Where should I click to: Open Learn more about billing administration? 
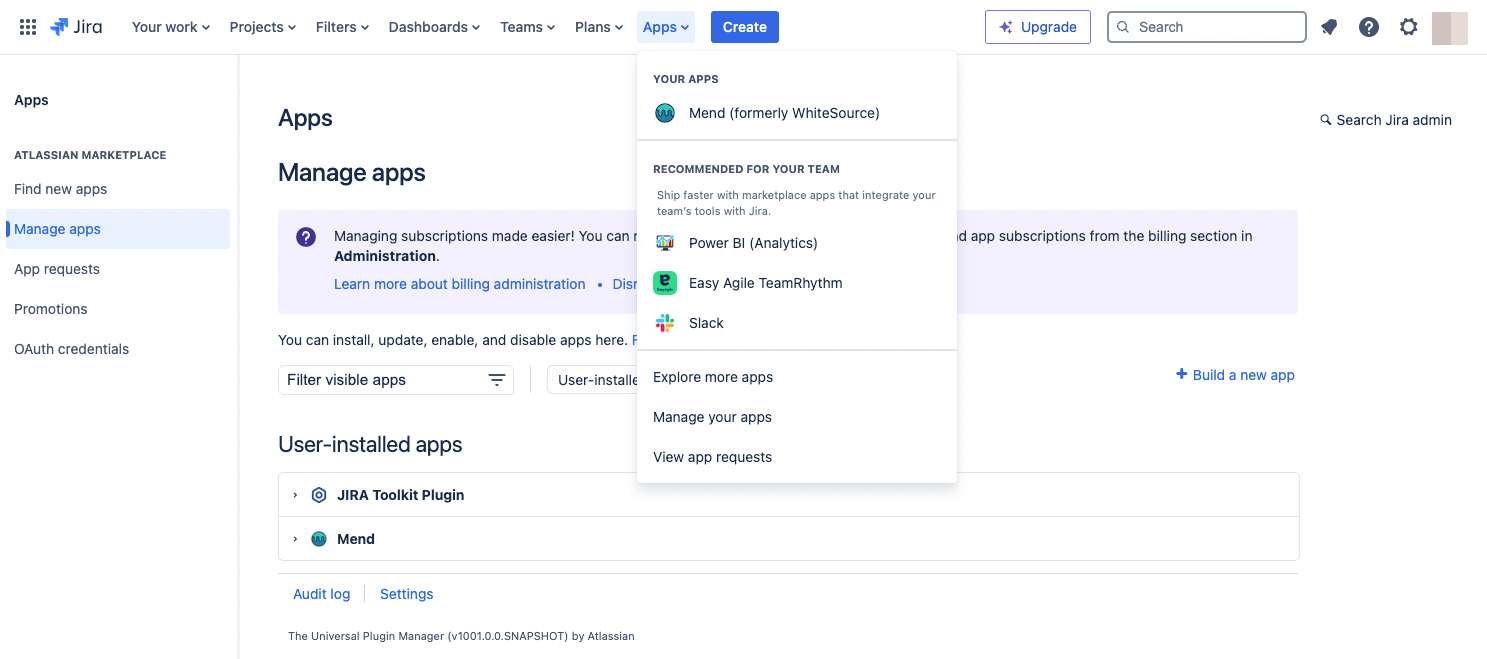point(459,284)
